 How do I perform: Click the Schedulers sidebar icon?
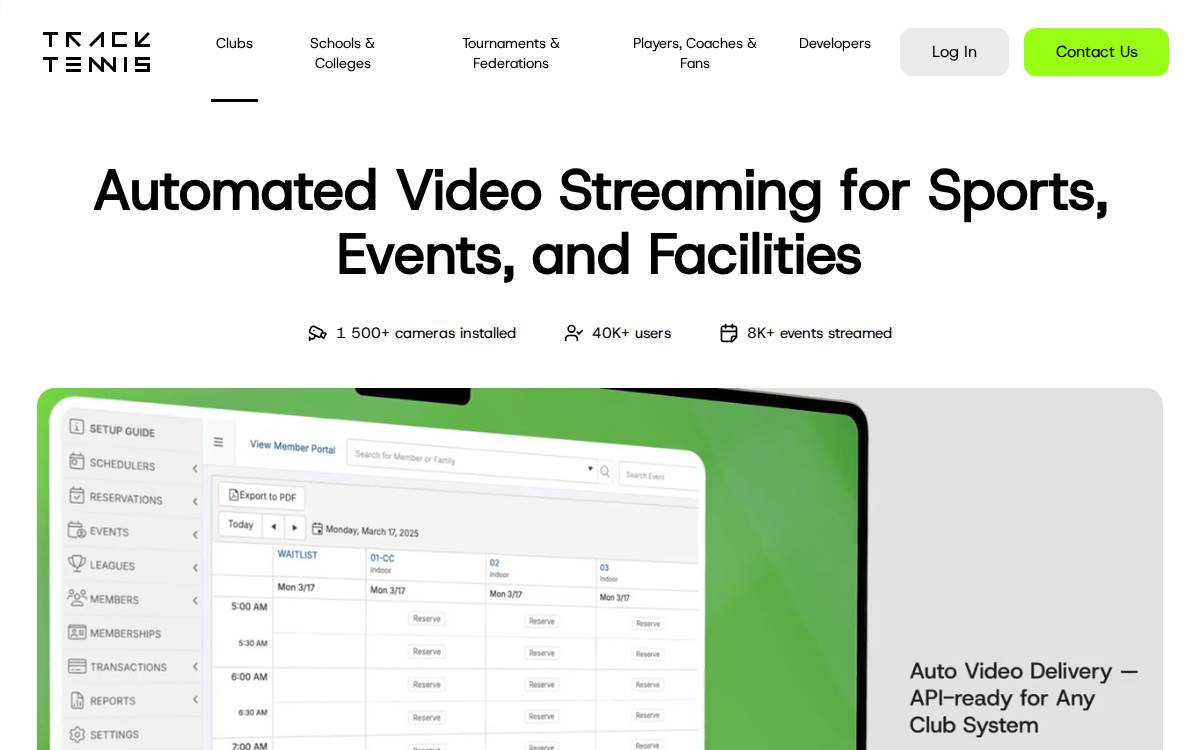77,461
